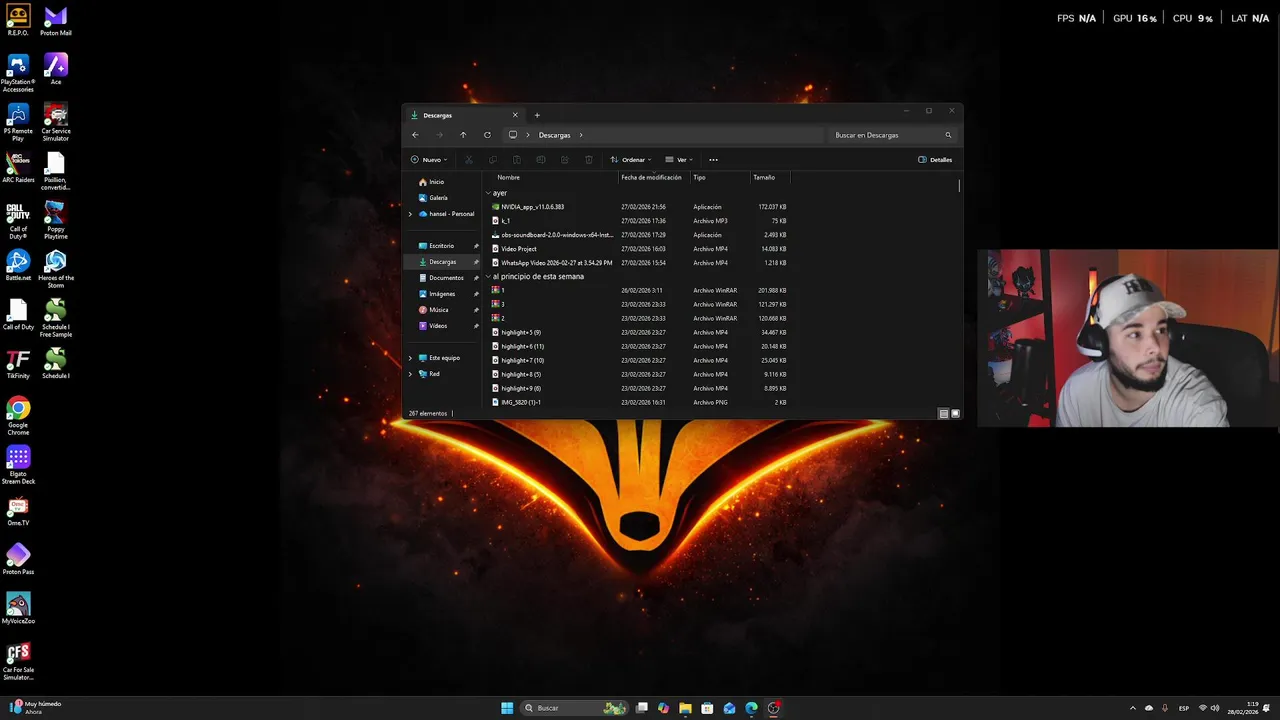Open R.E.P.O. desktop icon
Viewport: 1280px width, 720px height.
click(x=18, y=21)
